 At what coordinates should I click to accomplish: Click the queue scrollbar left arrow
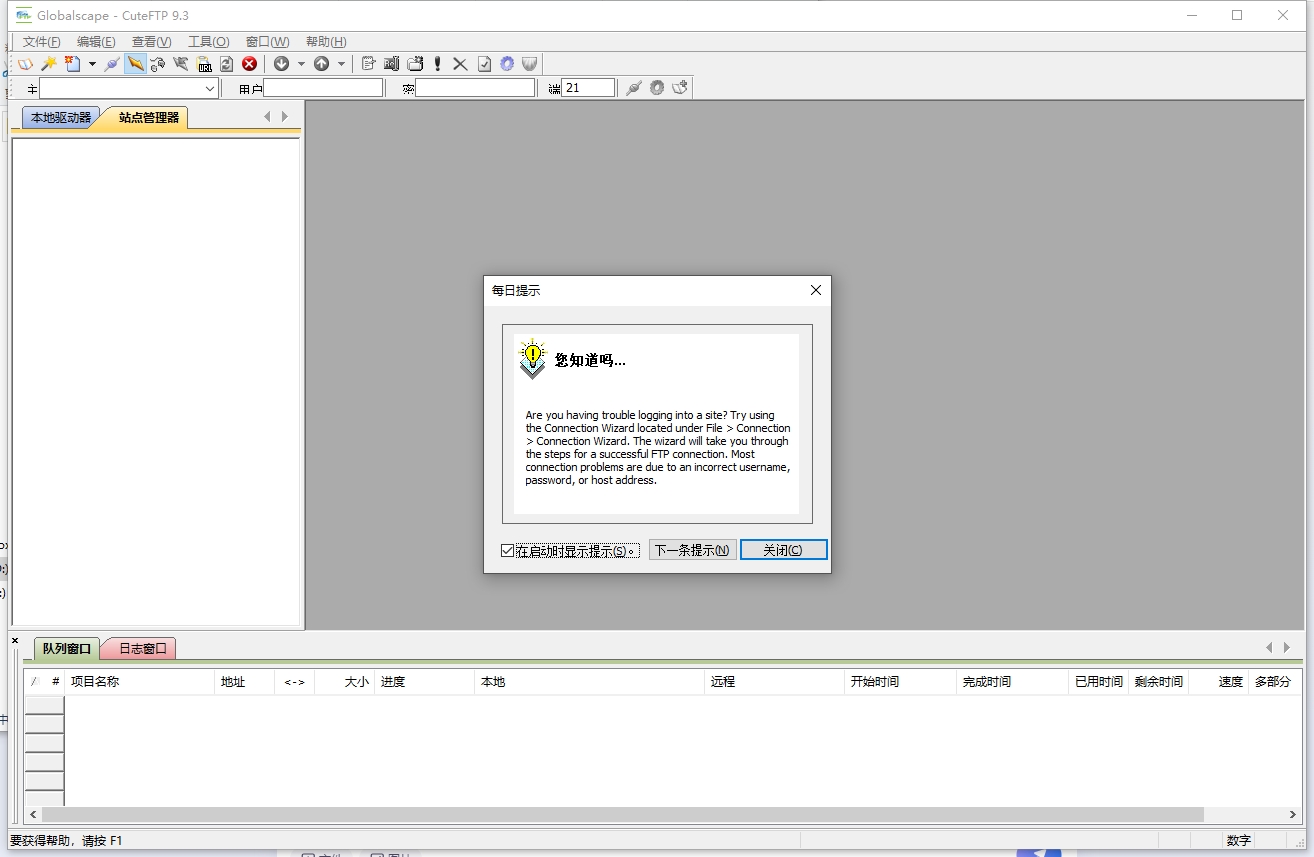[32, 815]
